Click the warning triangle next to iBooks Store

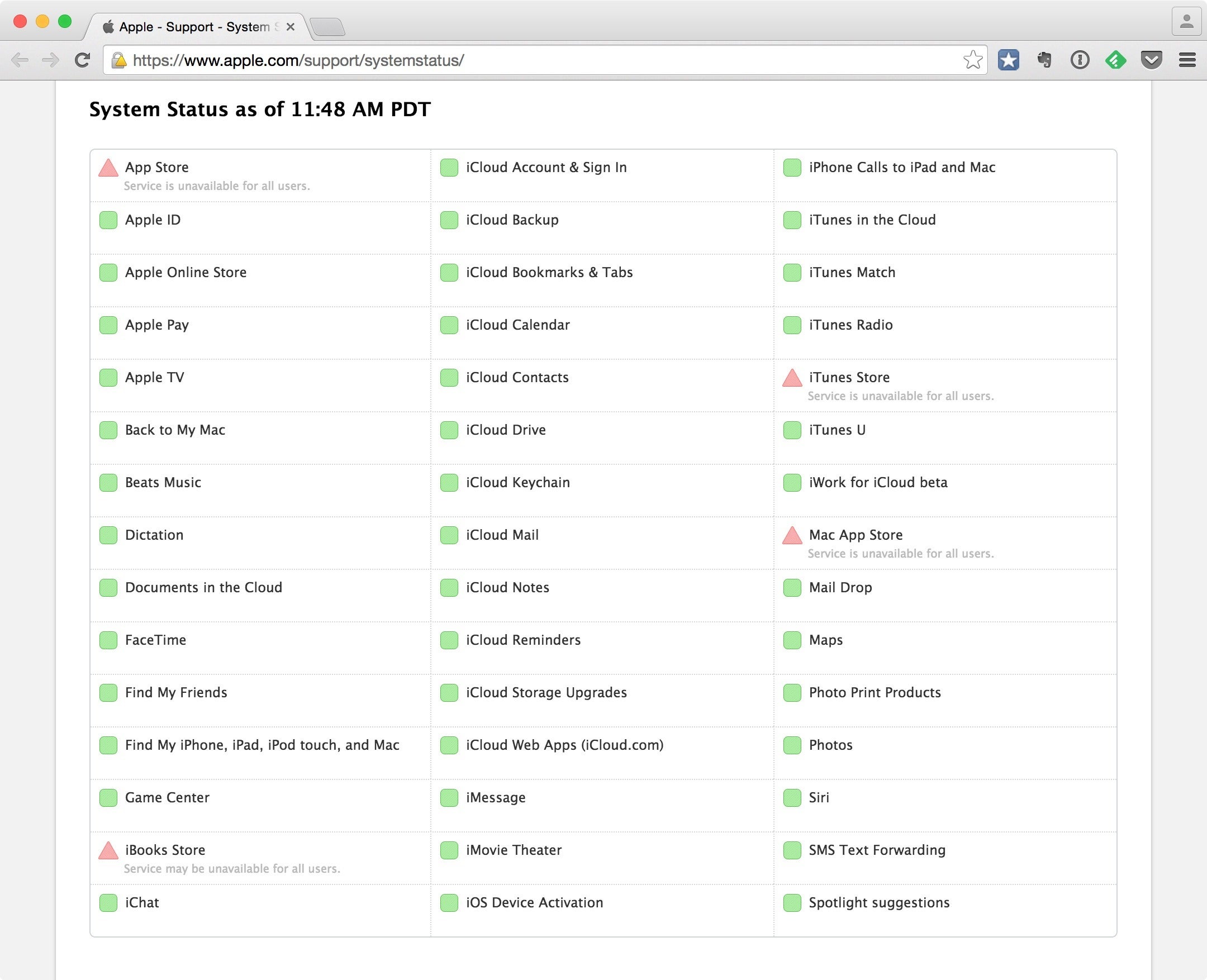click(x=108, y=850)
